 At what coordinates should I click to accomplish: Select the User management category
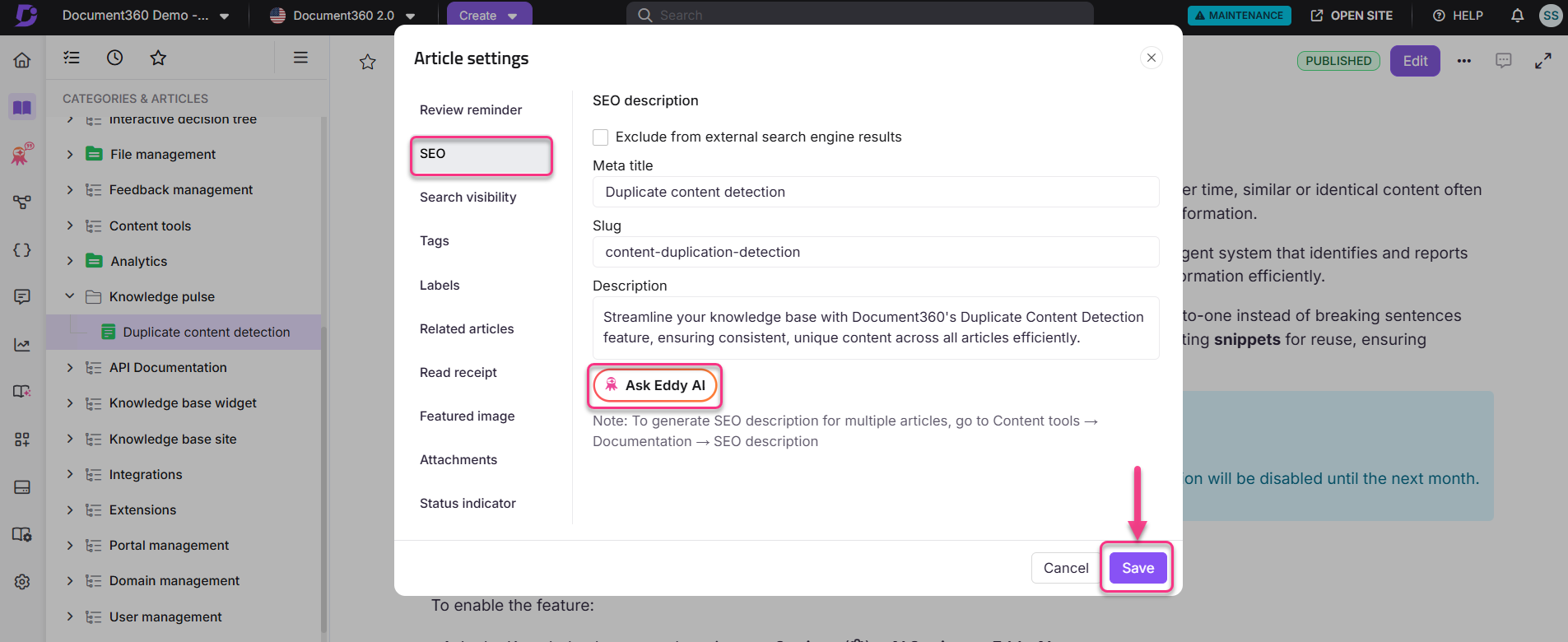pyautogui.click(x=165, y=617)
